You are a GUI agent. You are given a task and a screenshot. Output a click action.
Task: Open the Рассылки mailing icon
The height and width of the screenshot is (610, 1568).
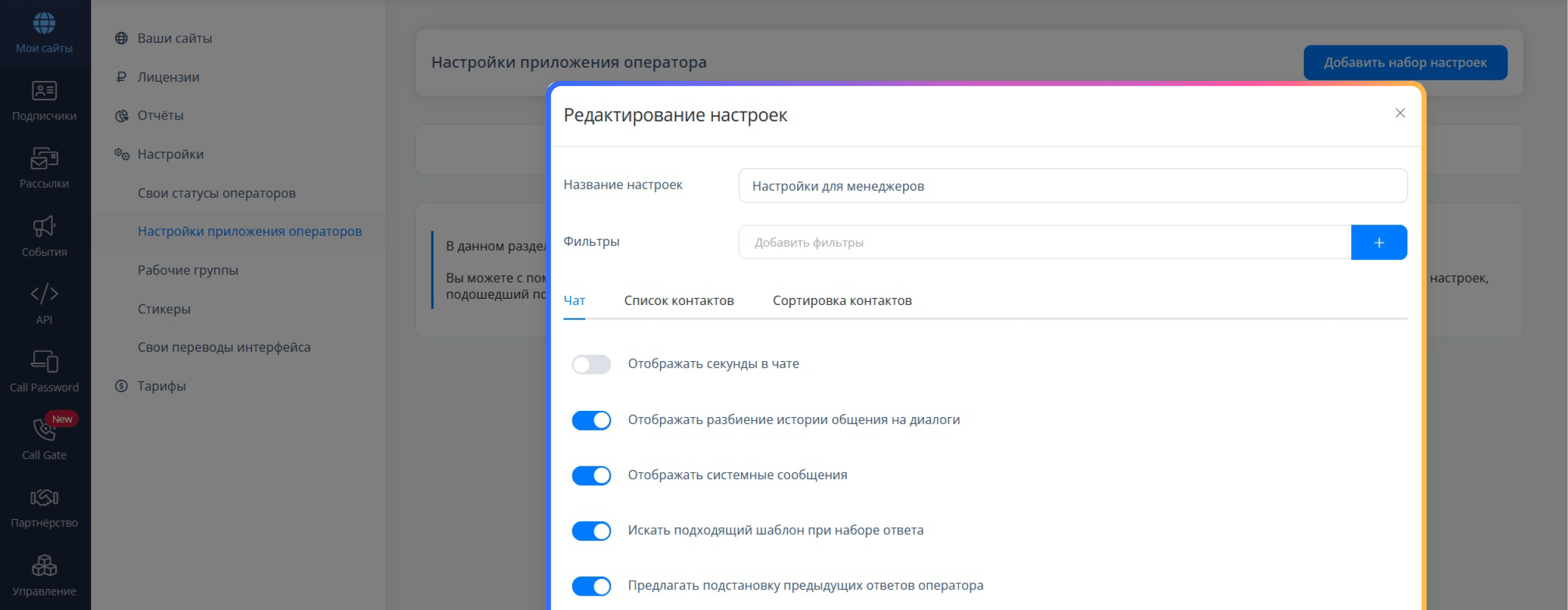click(x=44, y=159)
